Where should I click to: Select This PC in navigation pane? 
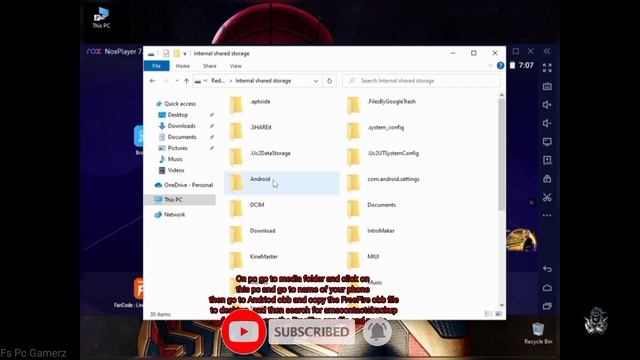click(180, 200)
